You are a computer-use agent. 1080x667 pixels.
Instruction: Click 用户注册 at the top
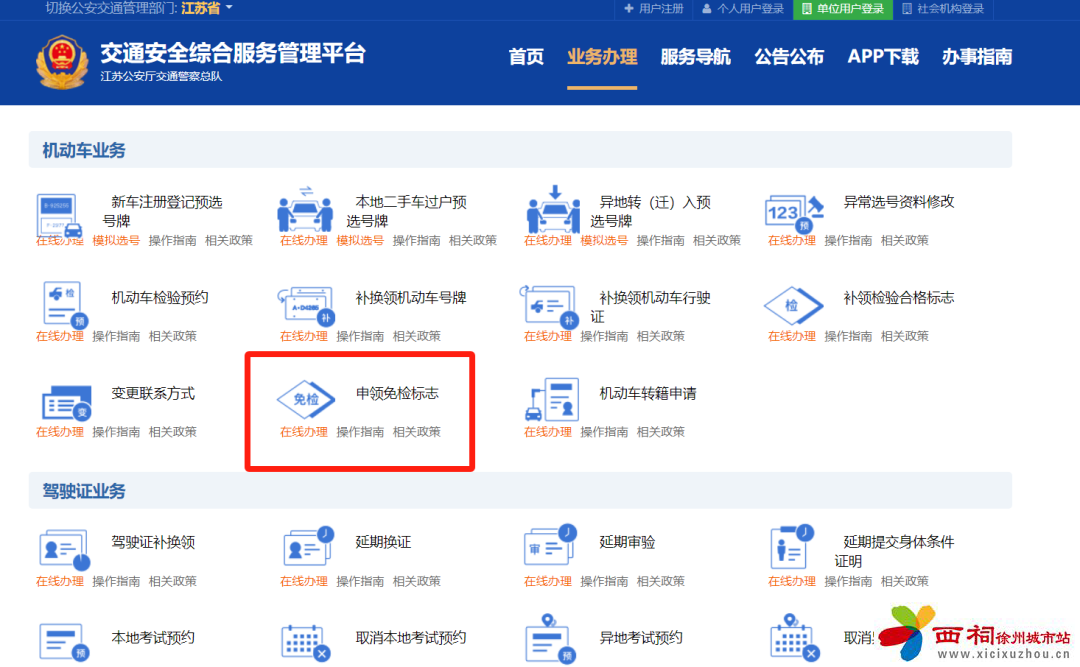tap(654, 9)
